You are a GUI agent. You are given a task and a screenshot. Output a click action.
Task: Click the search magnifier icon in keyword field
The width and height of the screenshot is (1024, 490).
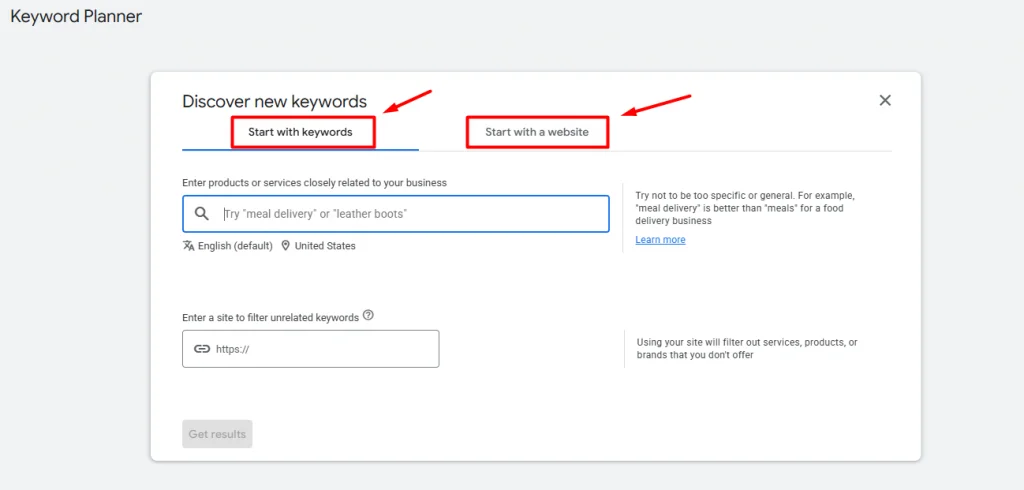click(202, 214)
